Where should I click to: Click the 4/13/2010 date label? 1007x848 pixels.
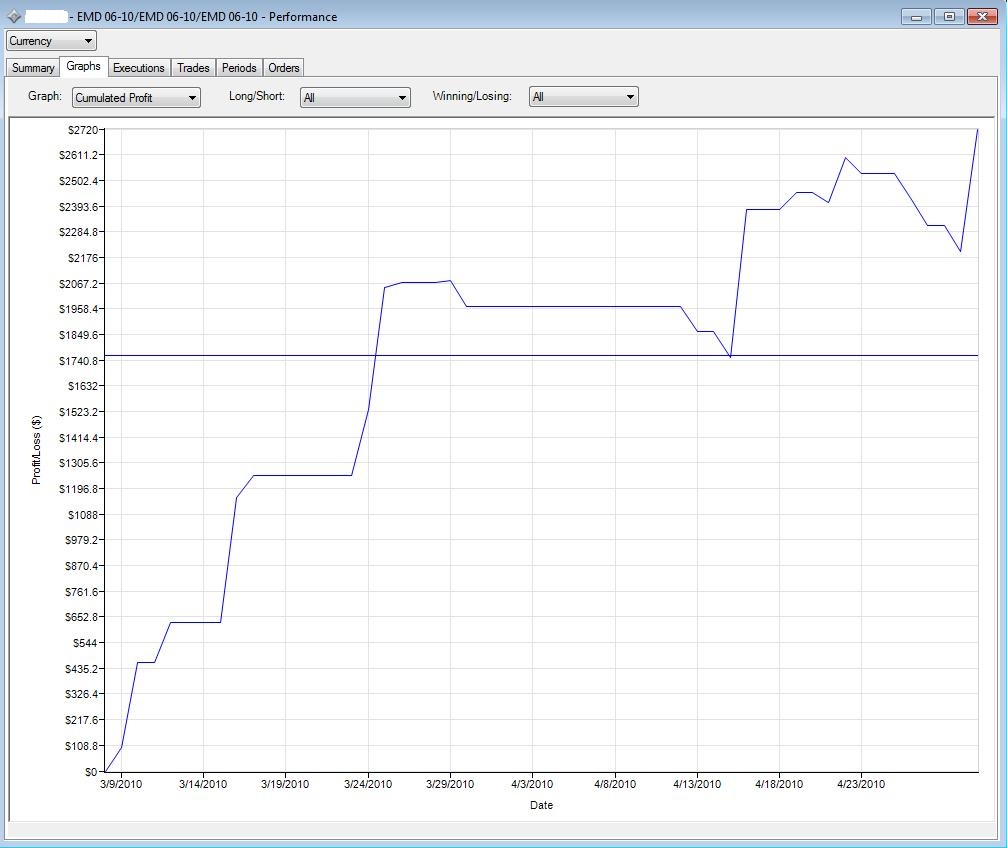click(x=697, y=784)
